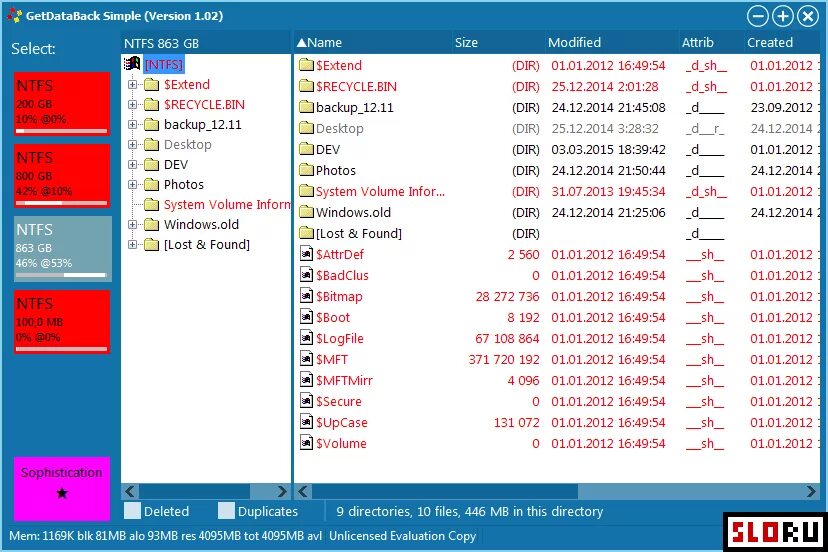Screen dimensions: 828x552
Task: Click the $UpCase file icon
Action: [306, 422]
